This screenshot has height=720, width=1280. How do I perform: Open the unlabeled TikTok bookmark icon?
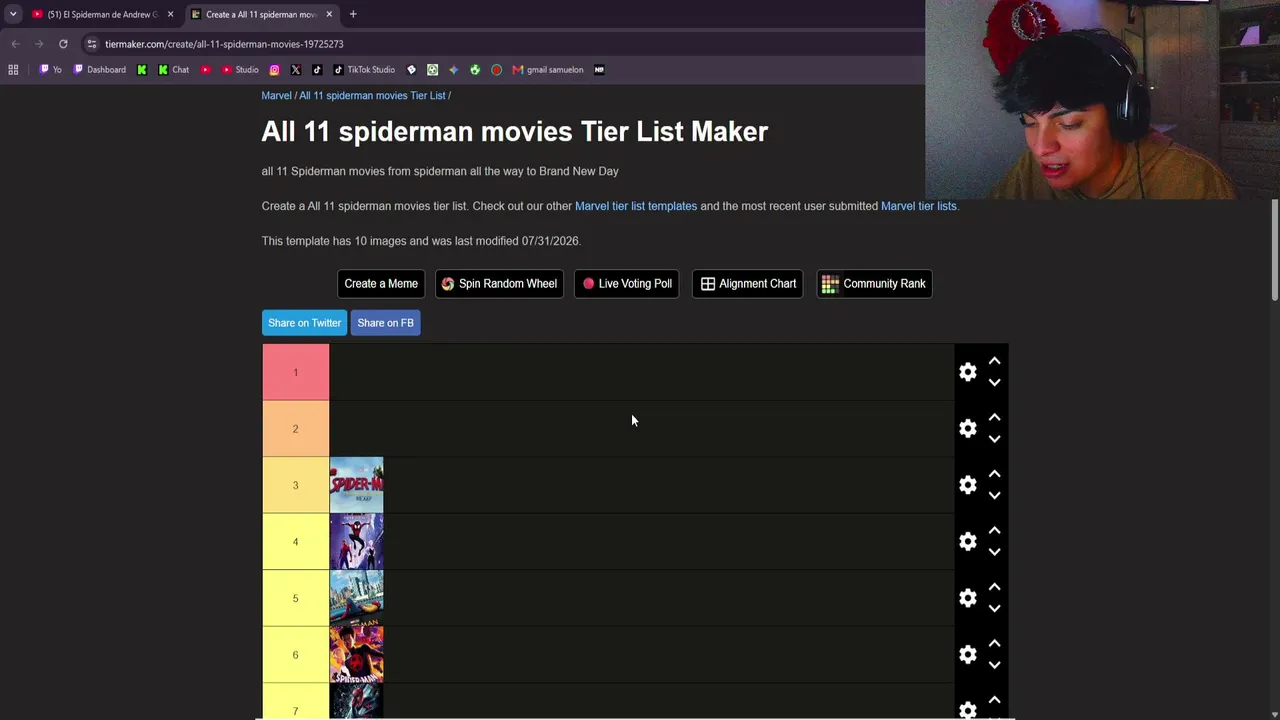317,70
